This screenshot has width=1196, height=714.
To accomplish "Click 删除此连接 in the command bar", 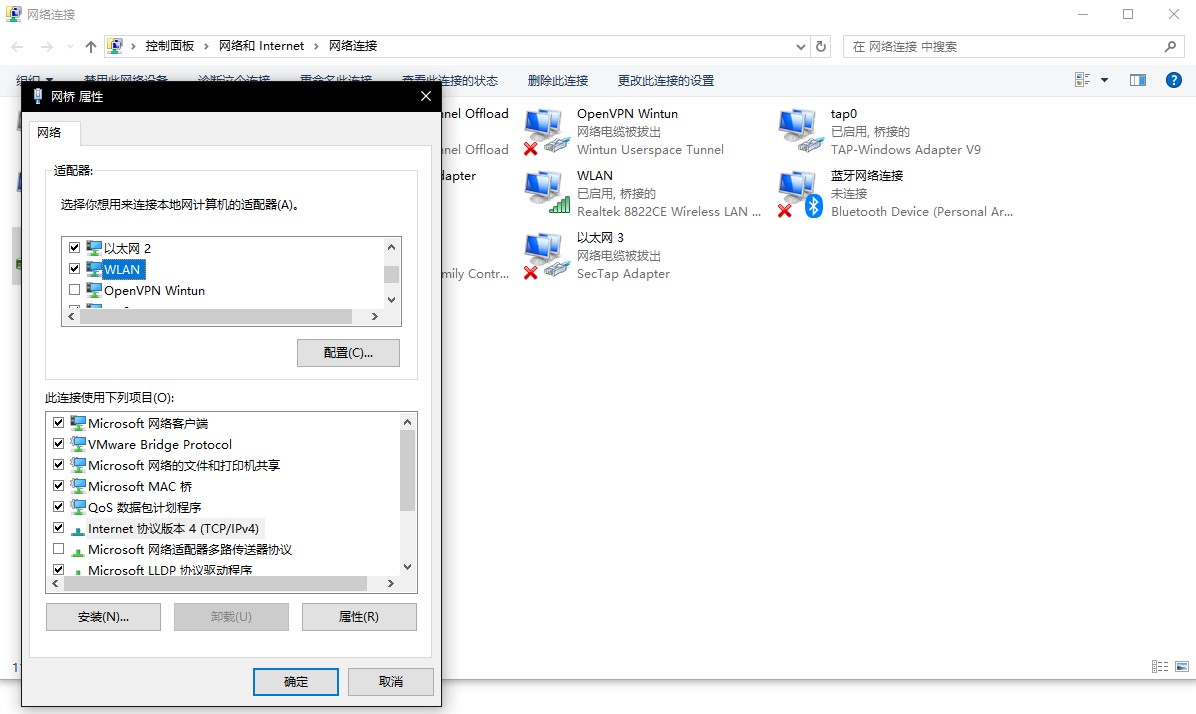I will coord(557,80).
